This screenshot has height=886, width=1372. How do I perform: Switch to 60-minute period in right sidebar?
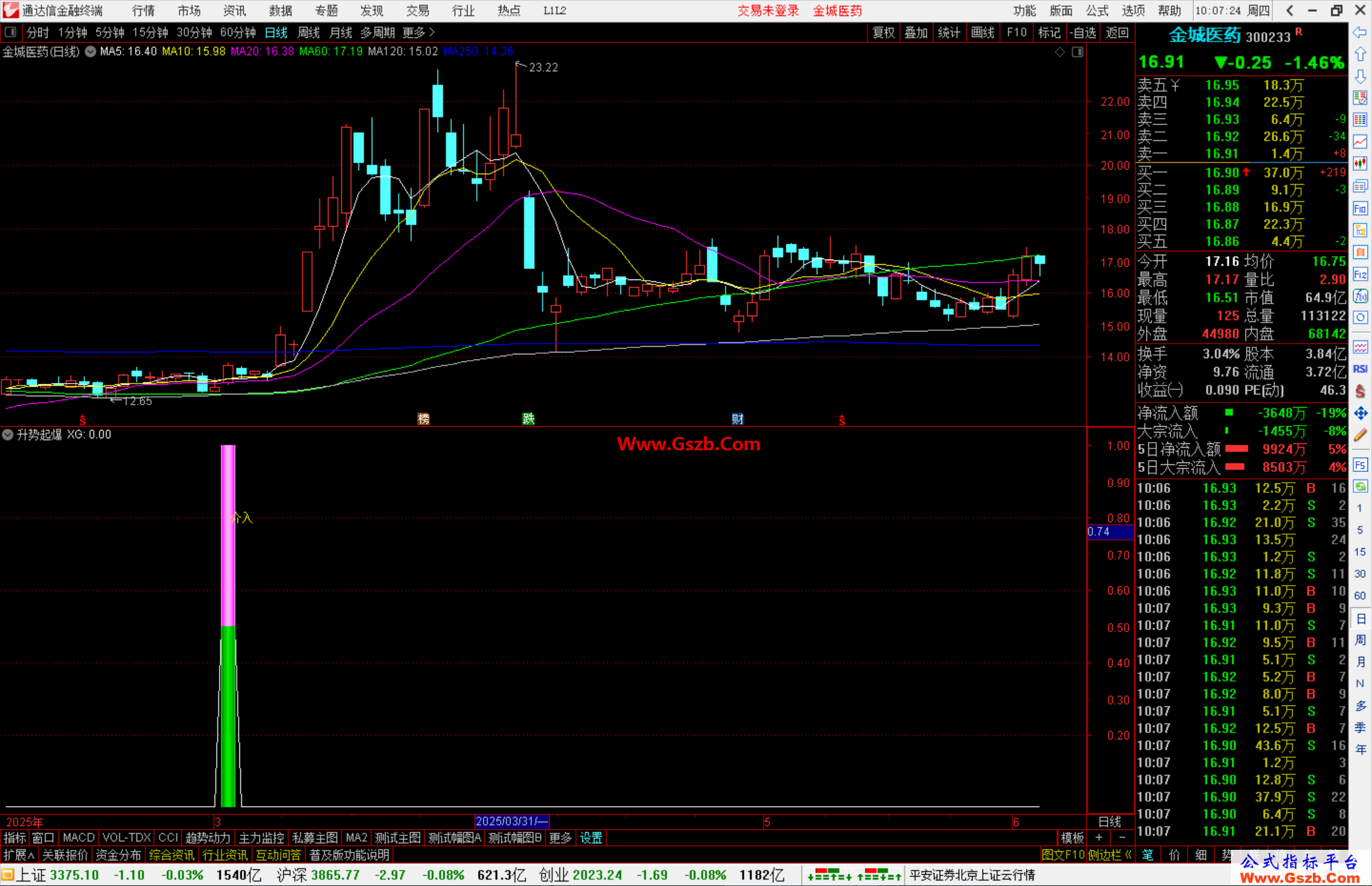[x=1359, y=596]
